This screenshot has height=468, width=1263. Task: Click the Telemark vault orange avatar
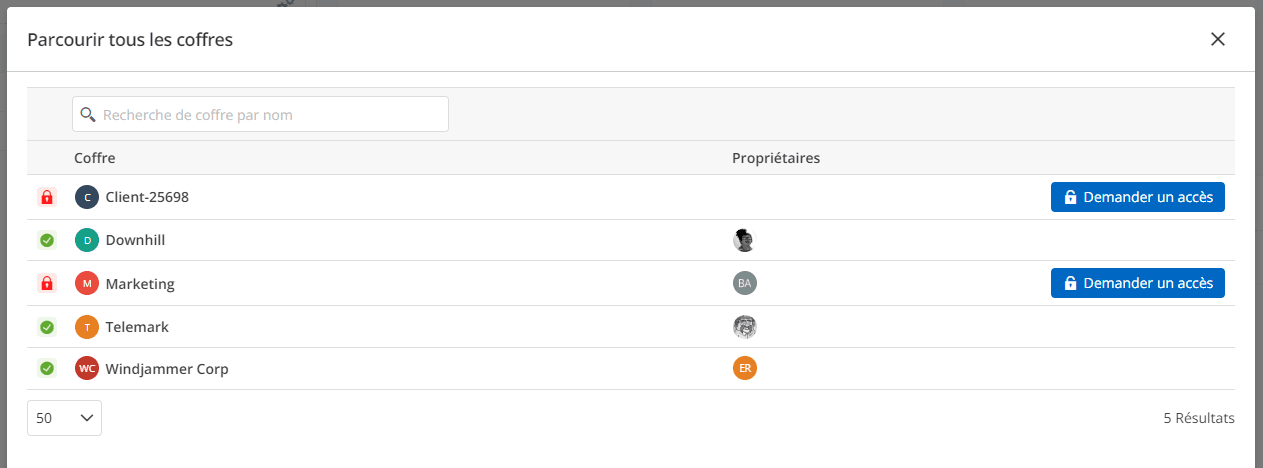[x=87, y=327]
